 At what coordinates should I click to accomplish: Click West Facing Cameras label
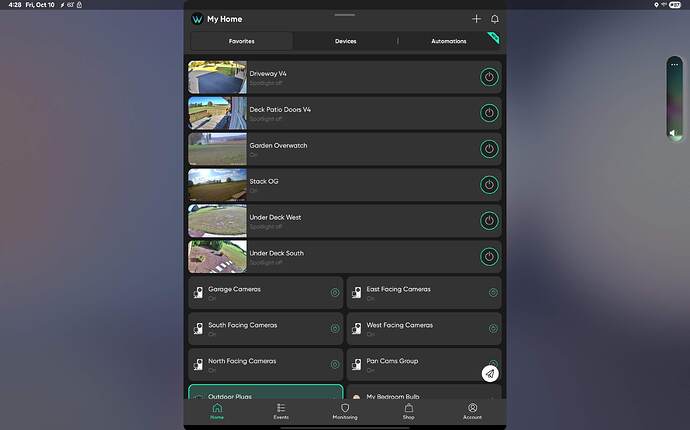400,325
